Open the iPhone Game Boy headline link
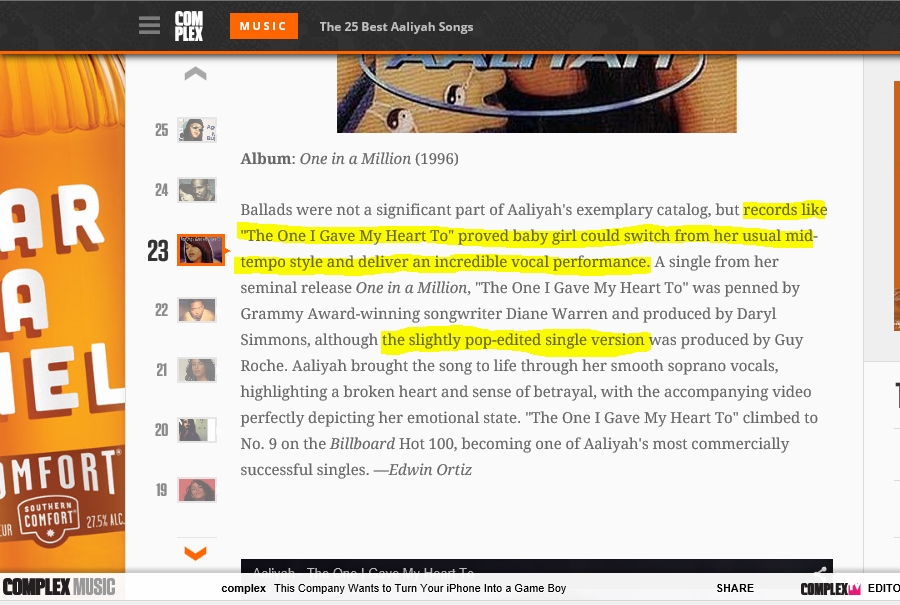Screen dimensions: 900x605 tap(420, 588)
